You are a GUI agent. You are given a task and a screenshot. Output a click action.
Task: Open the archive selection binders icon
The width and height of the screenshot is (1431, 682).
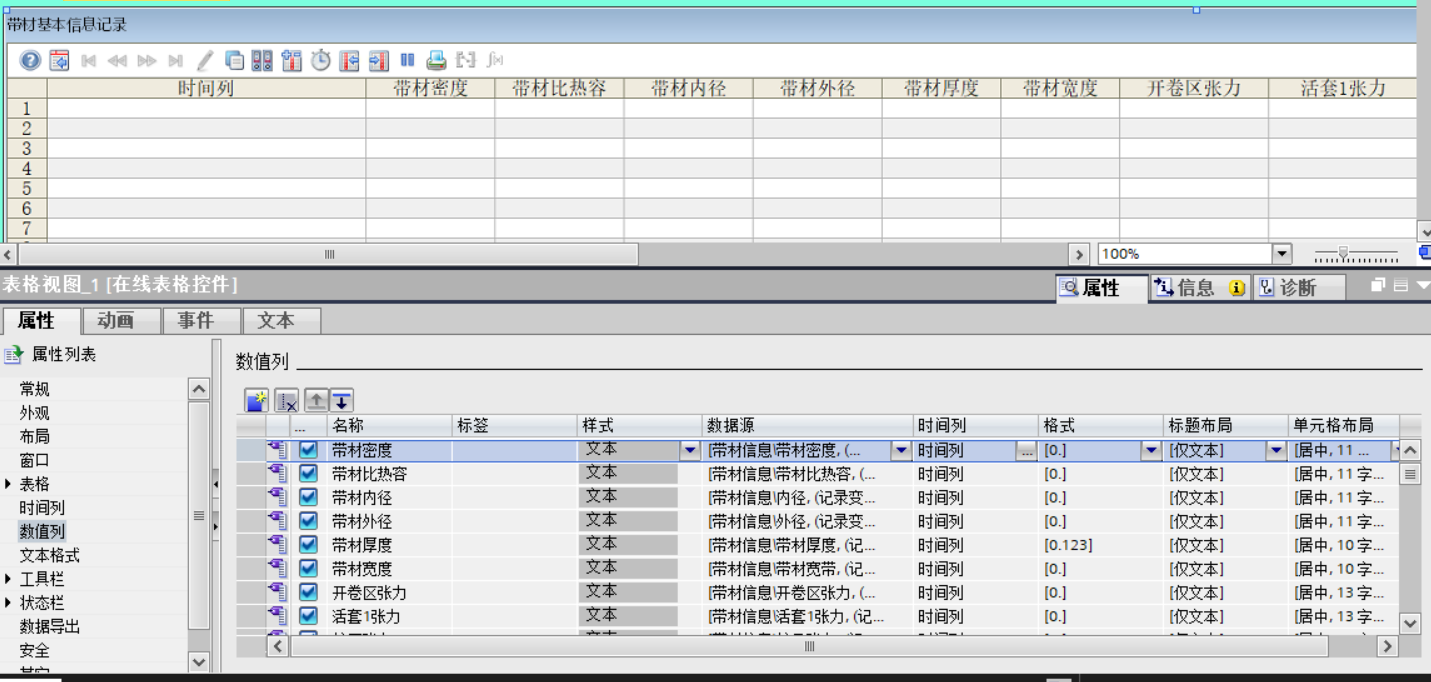262,61
